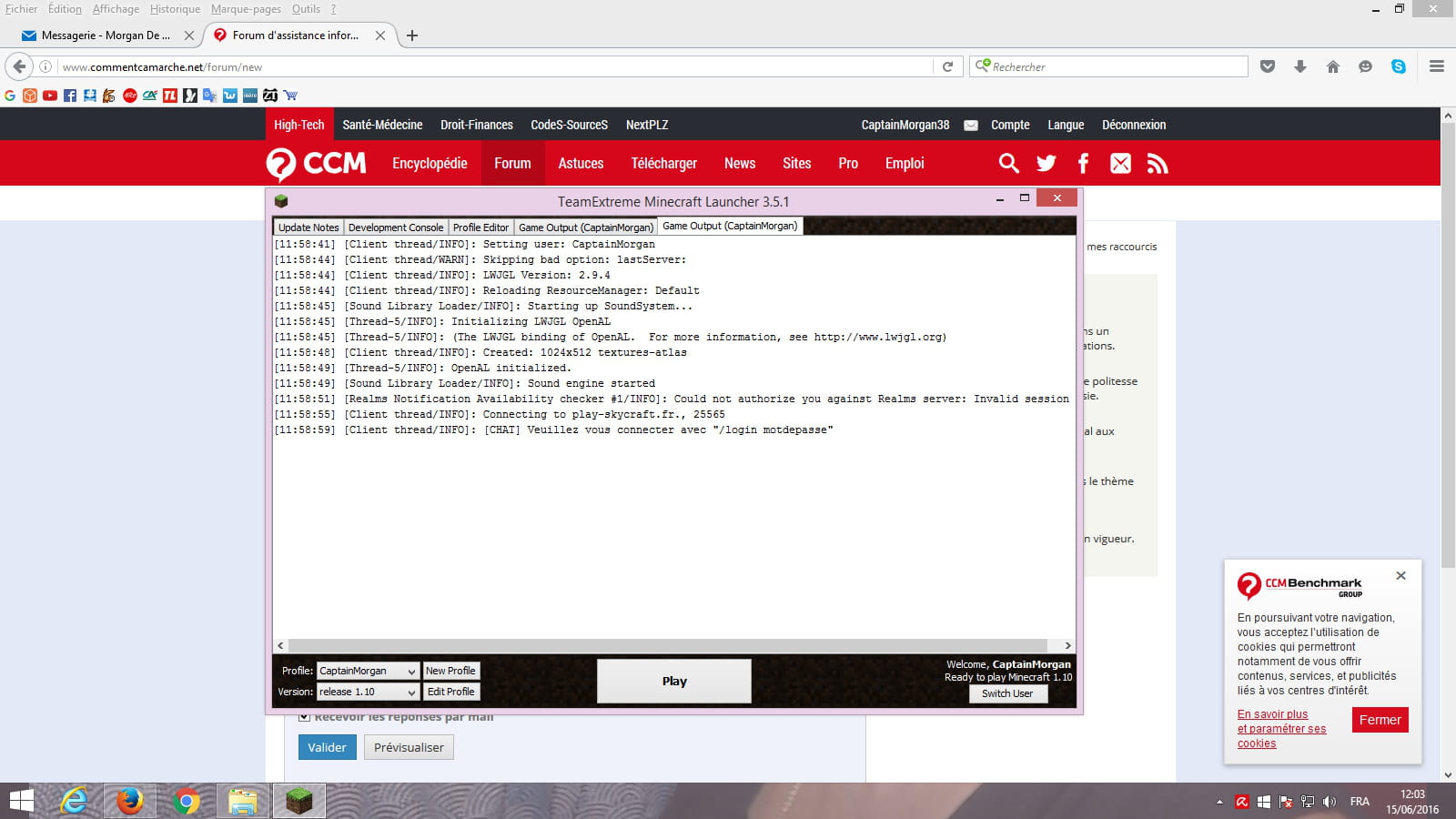Switch to the Development Console tab
The image size is (1456, 819).
pyautogui.click(x=396, y=227)
